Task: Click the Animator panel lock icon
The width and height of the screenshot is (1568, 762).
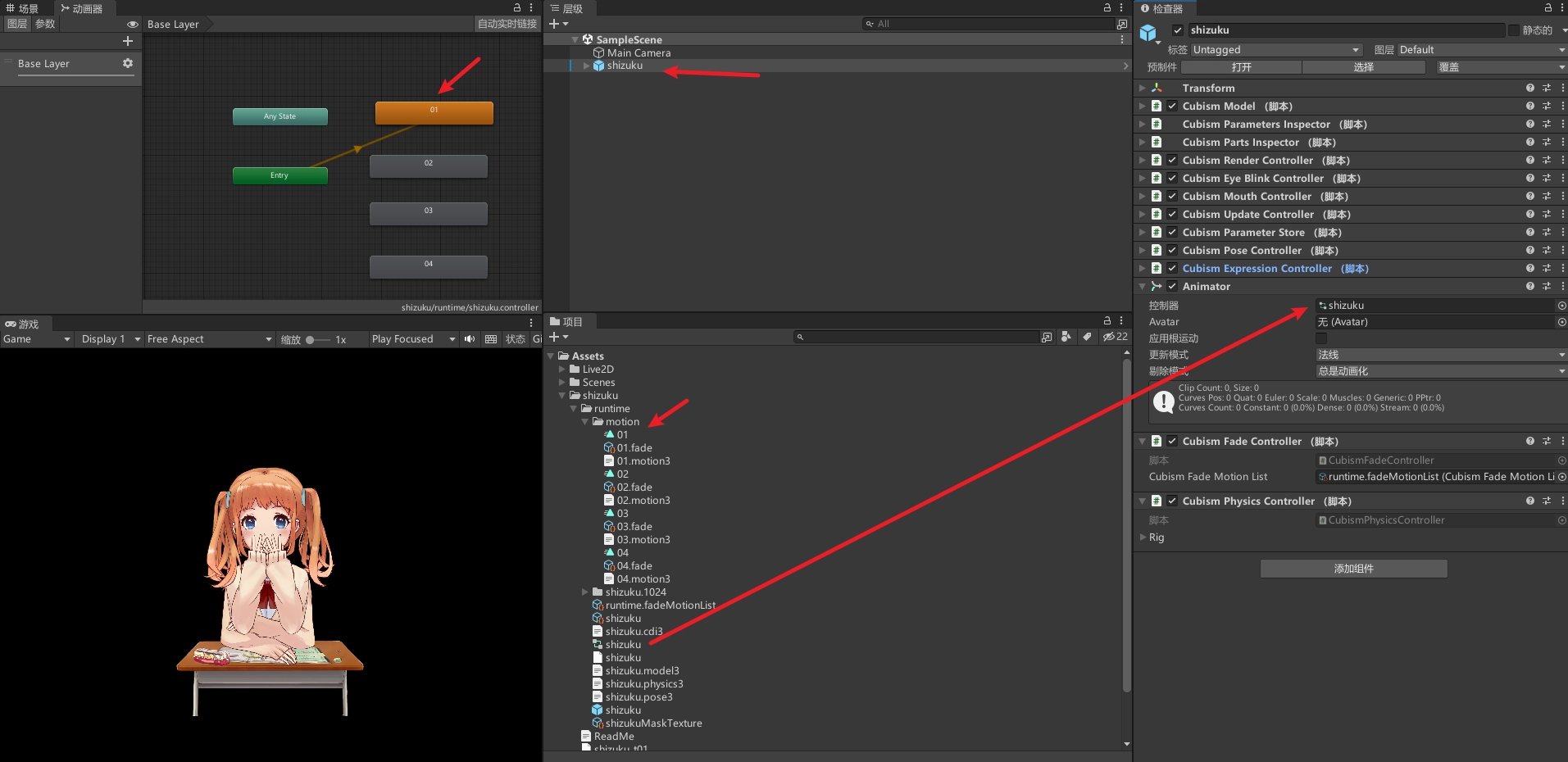Action: coord(517,7)
